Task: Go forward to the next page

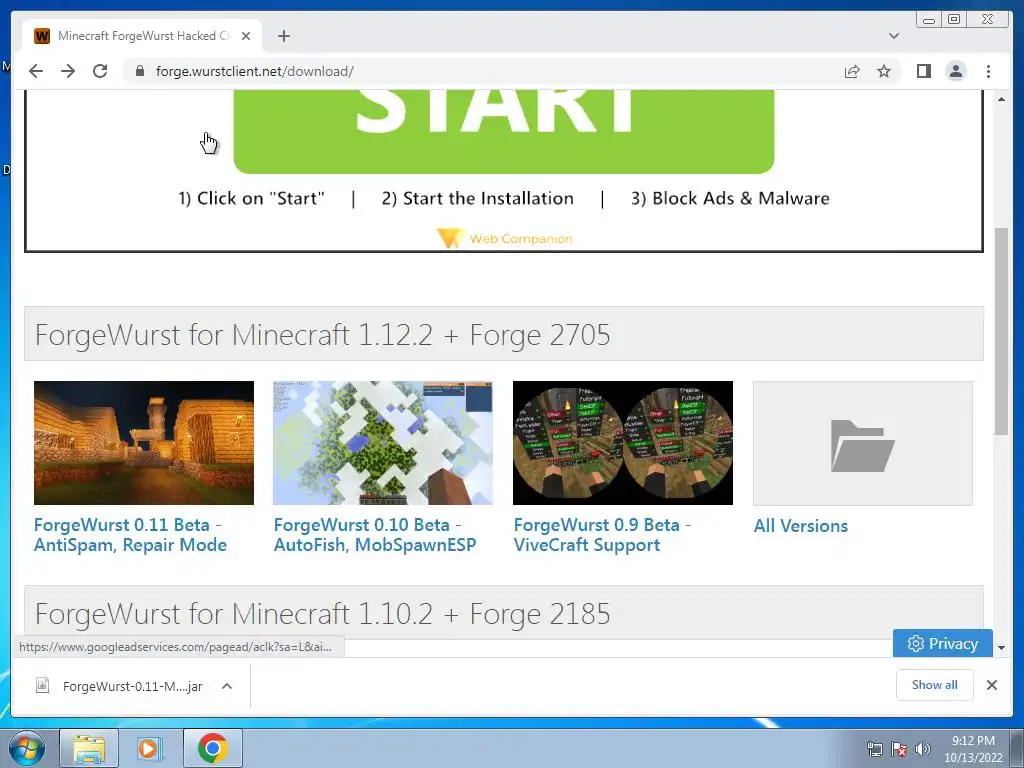Action: click(x=68, y=71)
